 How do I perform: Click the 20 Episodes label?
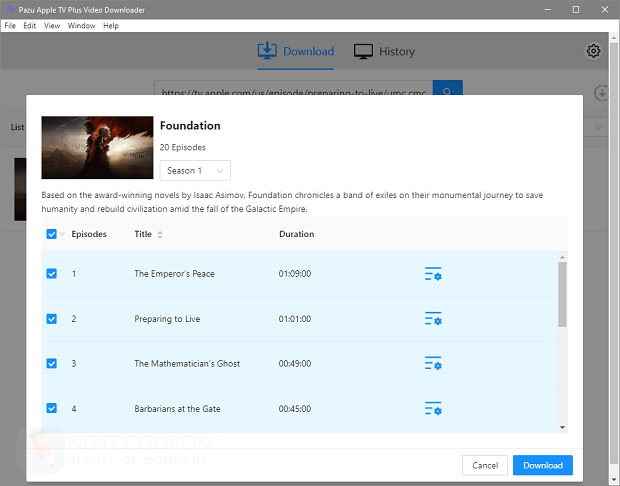pyautogui.click(x=183, y=148)
